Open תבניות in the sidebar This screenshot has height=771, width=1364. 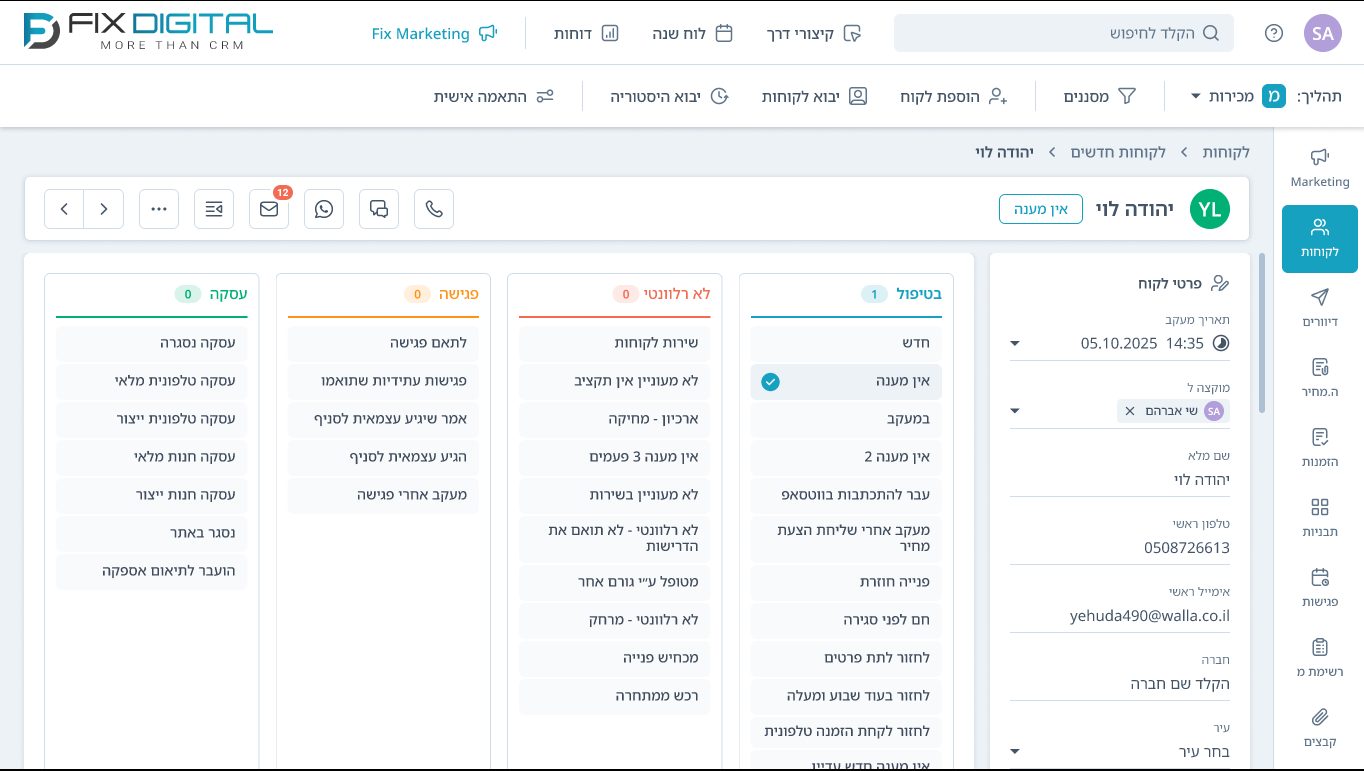(1320, 518)
